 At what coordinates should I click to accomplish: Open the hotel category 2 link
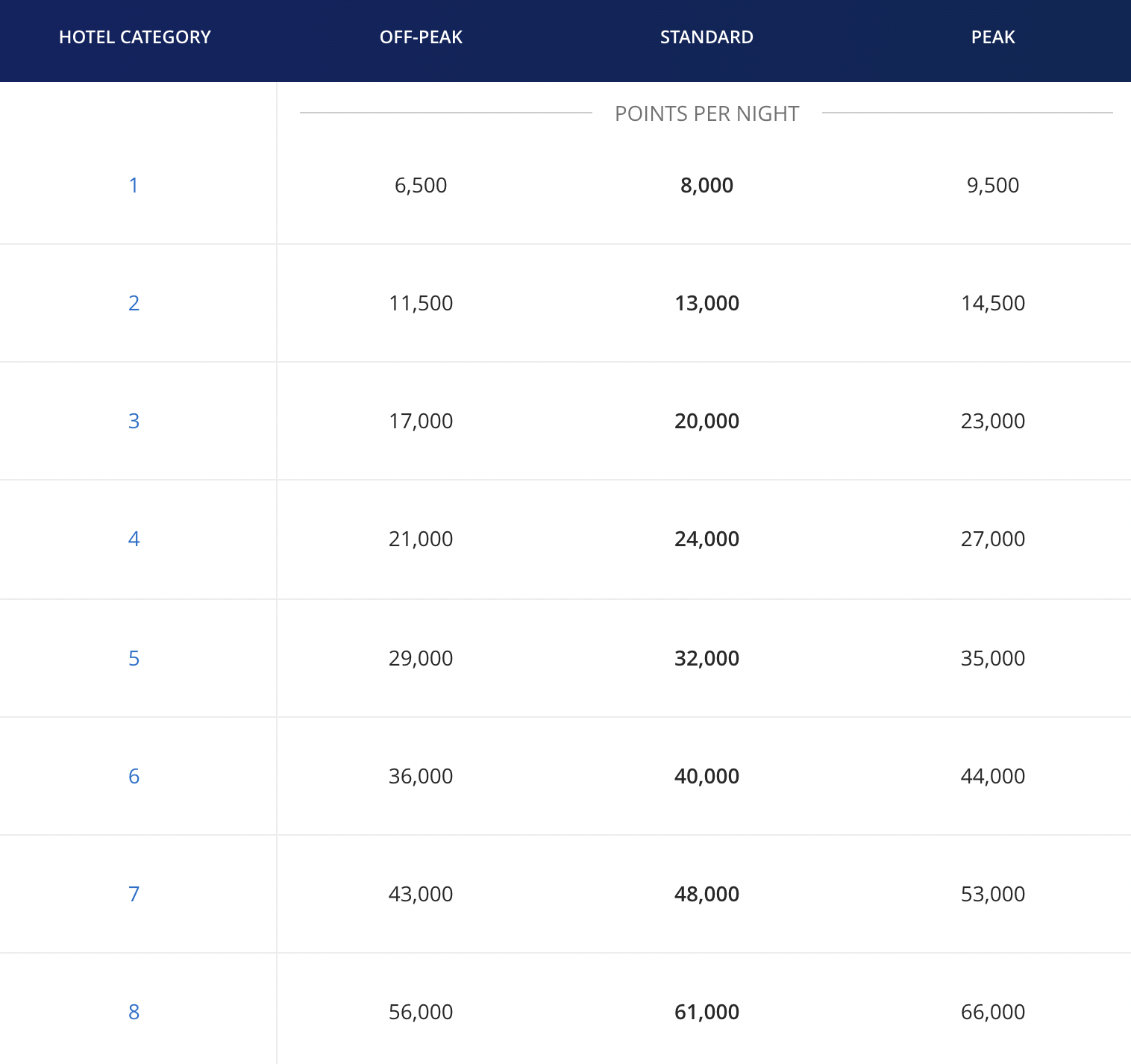point(134,303)
